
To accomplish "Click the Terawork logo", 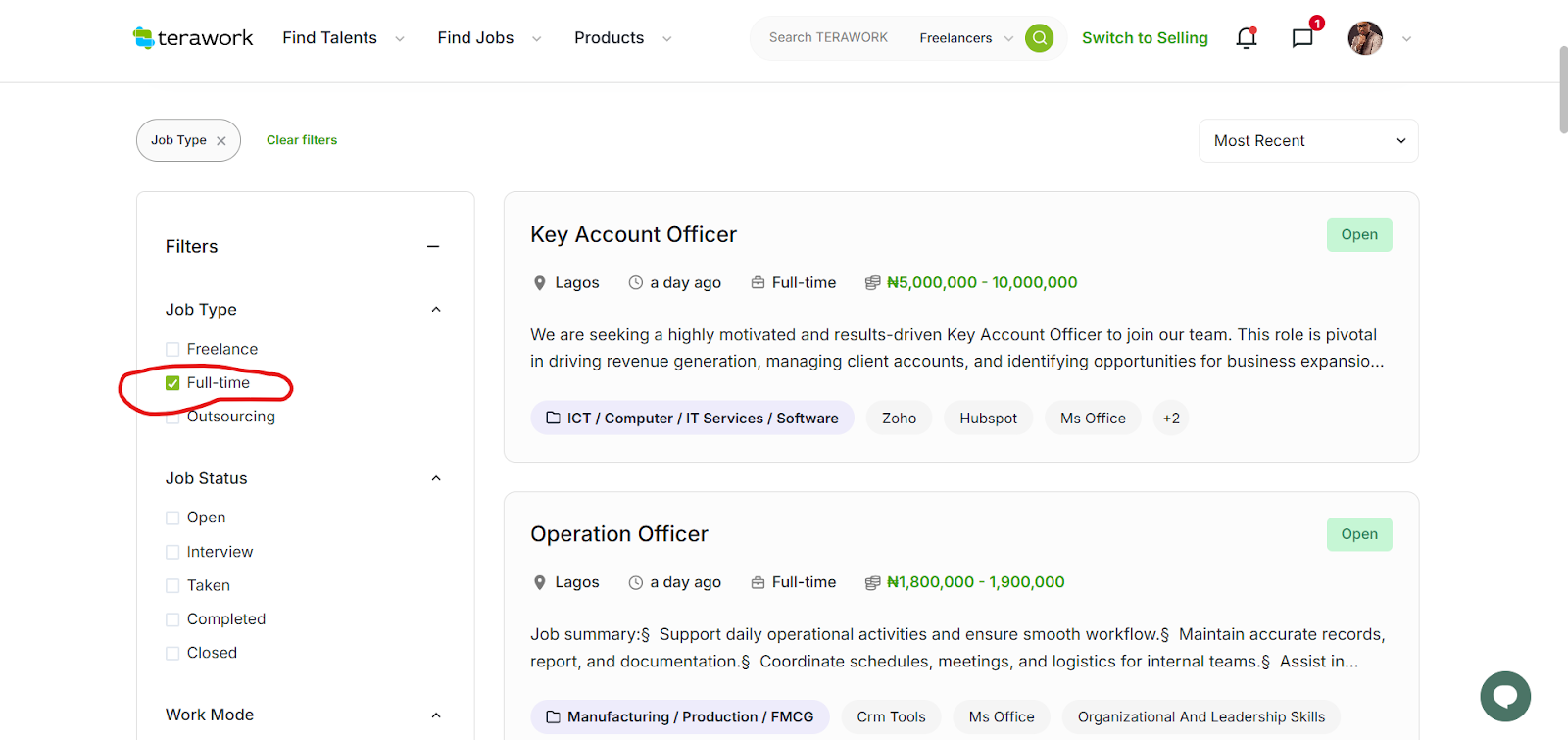I will (x=193, y=38).
